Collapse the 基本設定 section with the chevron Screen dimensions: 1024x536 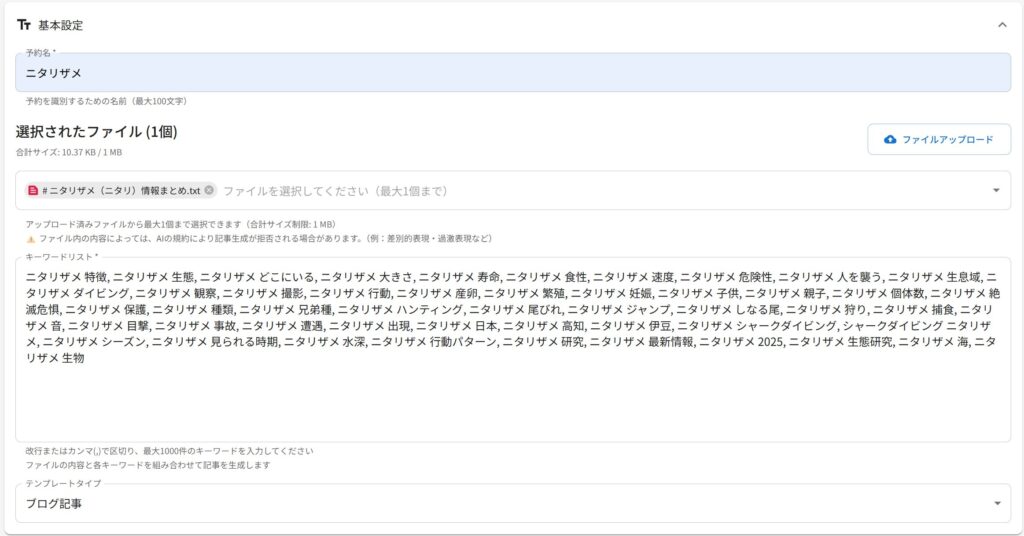(1002, 25)
